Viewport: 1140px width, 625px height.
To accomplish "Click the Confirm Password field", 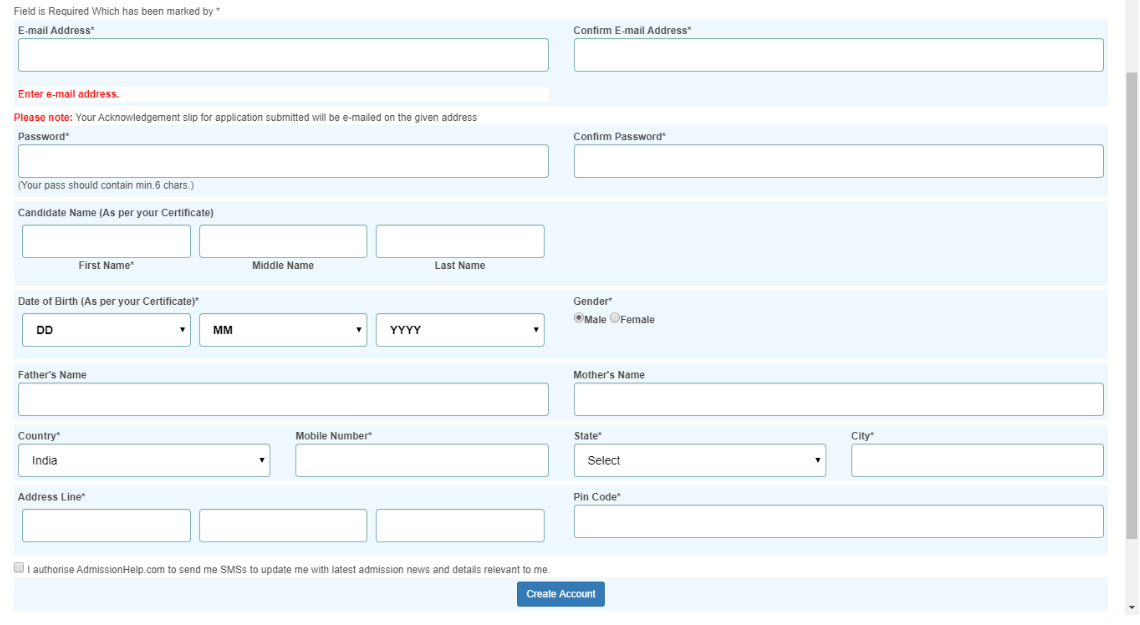I will (838, 161).
